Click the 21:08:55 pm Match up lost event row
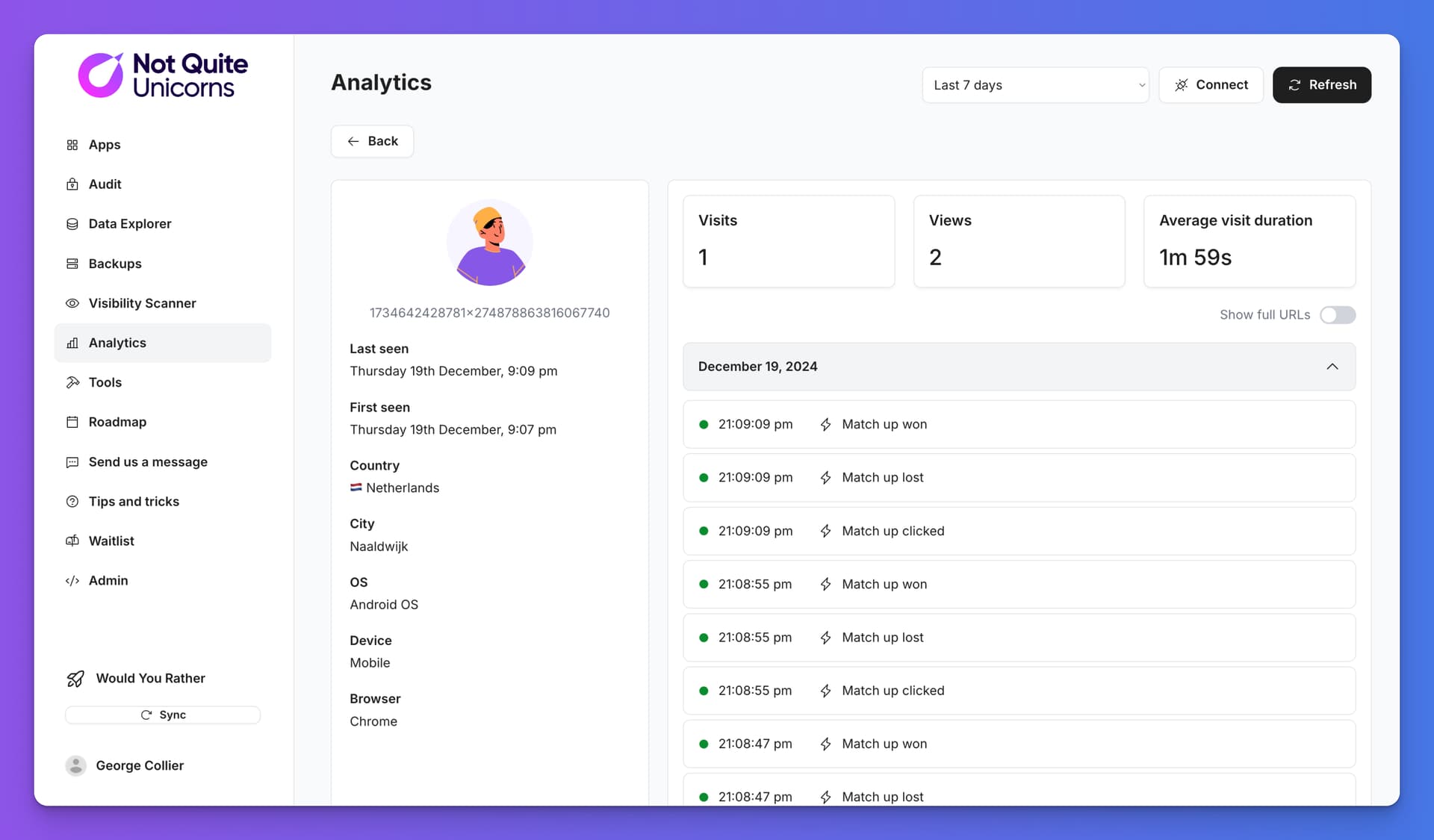Screen dimensions: 1434x840 click(1019, 638)
